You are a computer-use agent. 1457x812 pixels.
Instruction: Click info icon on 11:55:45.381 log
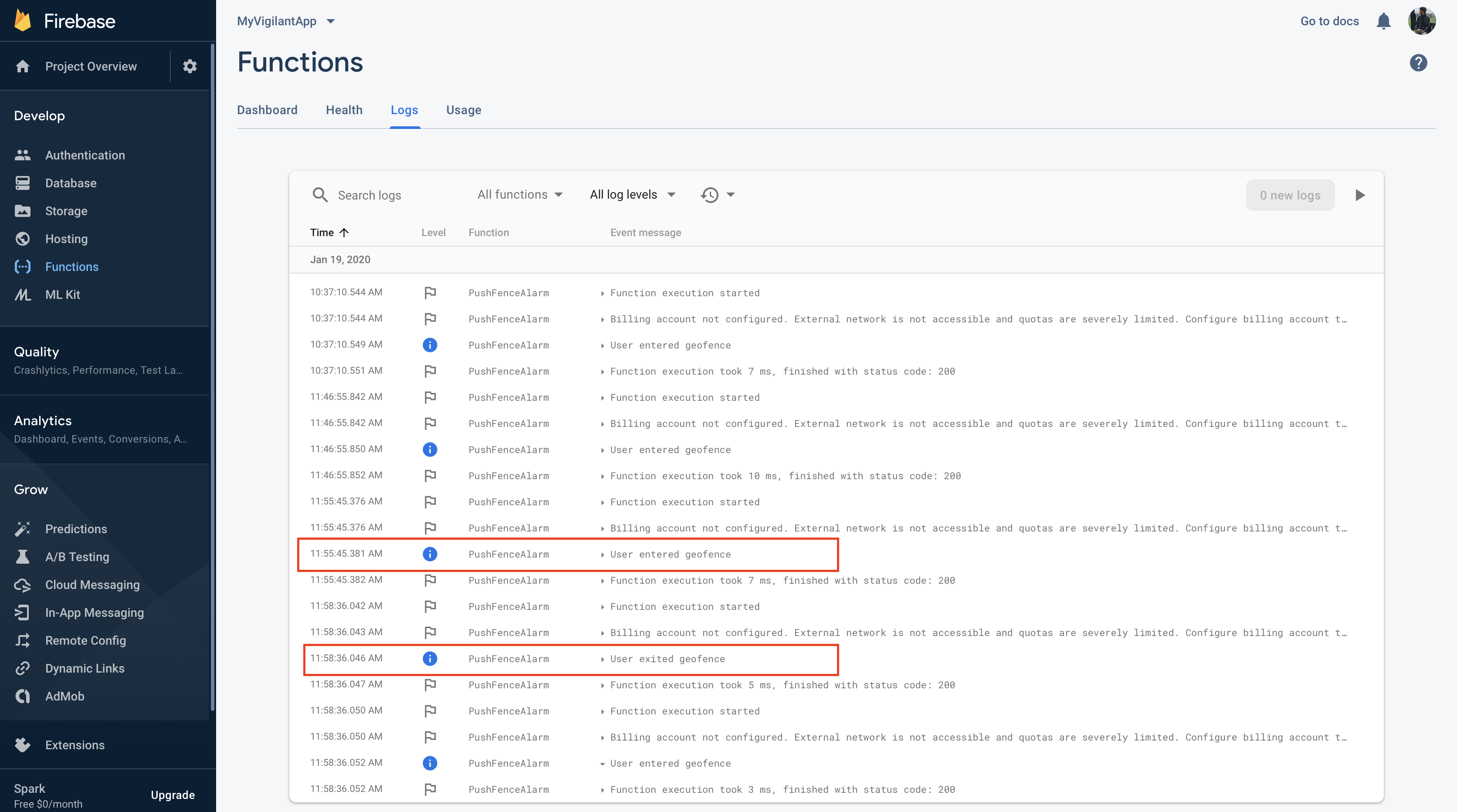pyautogui.click(x=430, y=554)
